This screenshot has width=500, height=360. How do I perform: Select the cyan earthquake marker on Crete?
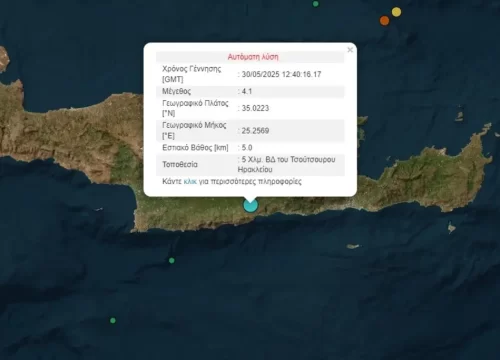point(251,205)
